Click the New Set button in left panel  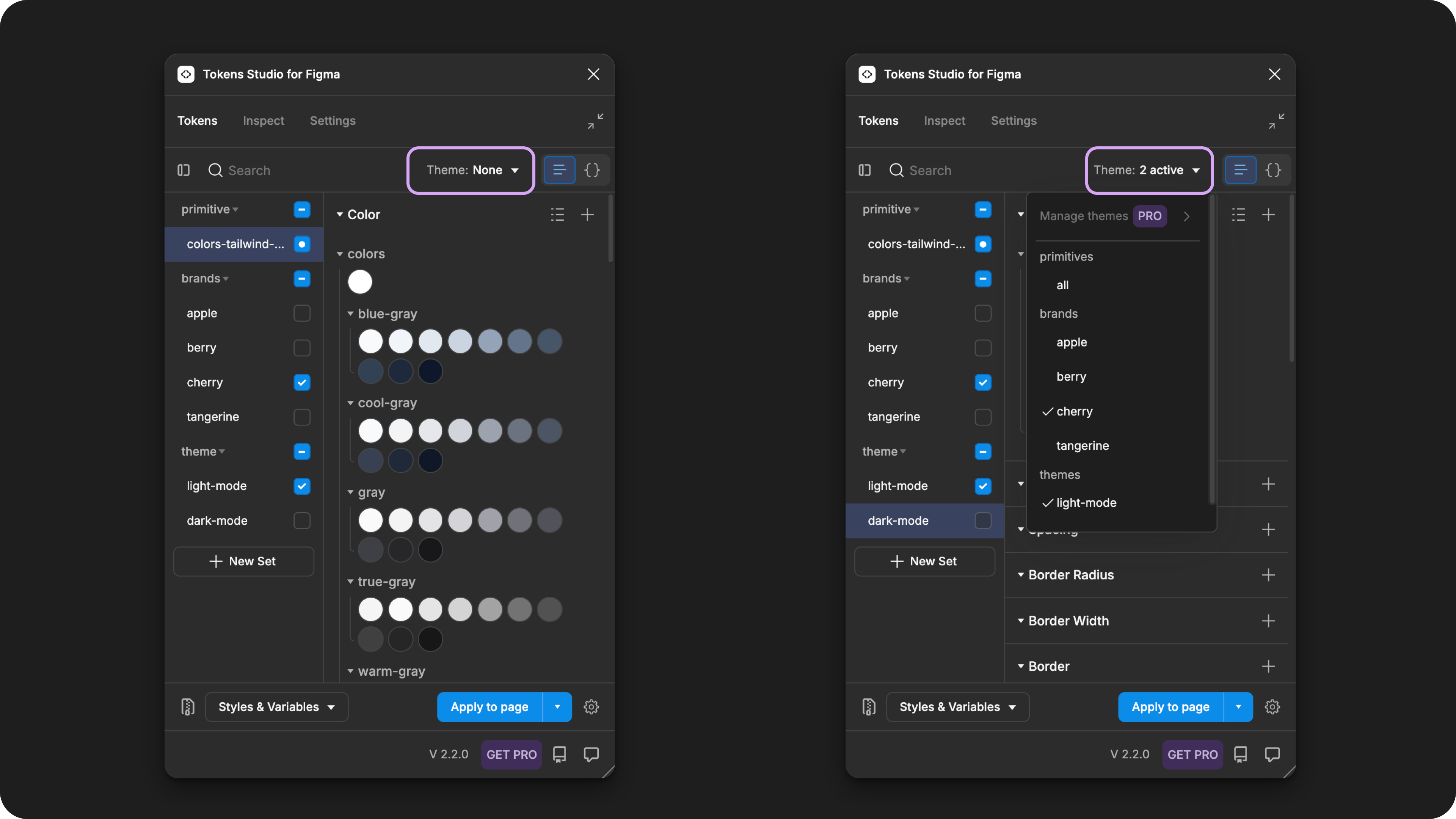[x=243, y=561]
